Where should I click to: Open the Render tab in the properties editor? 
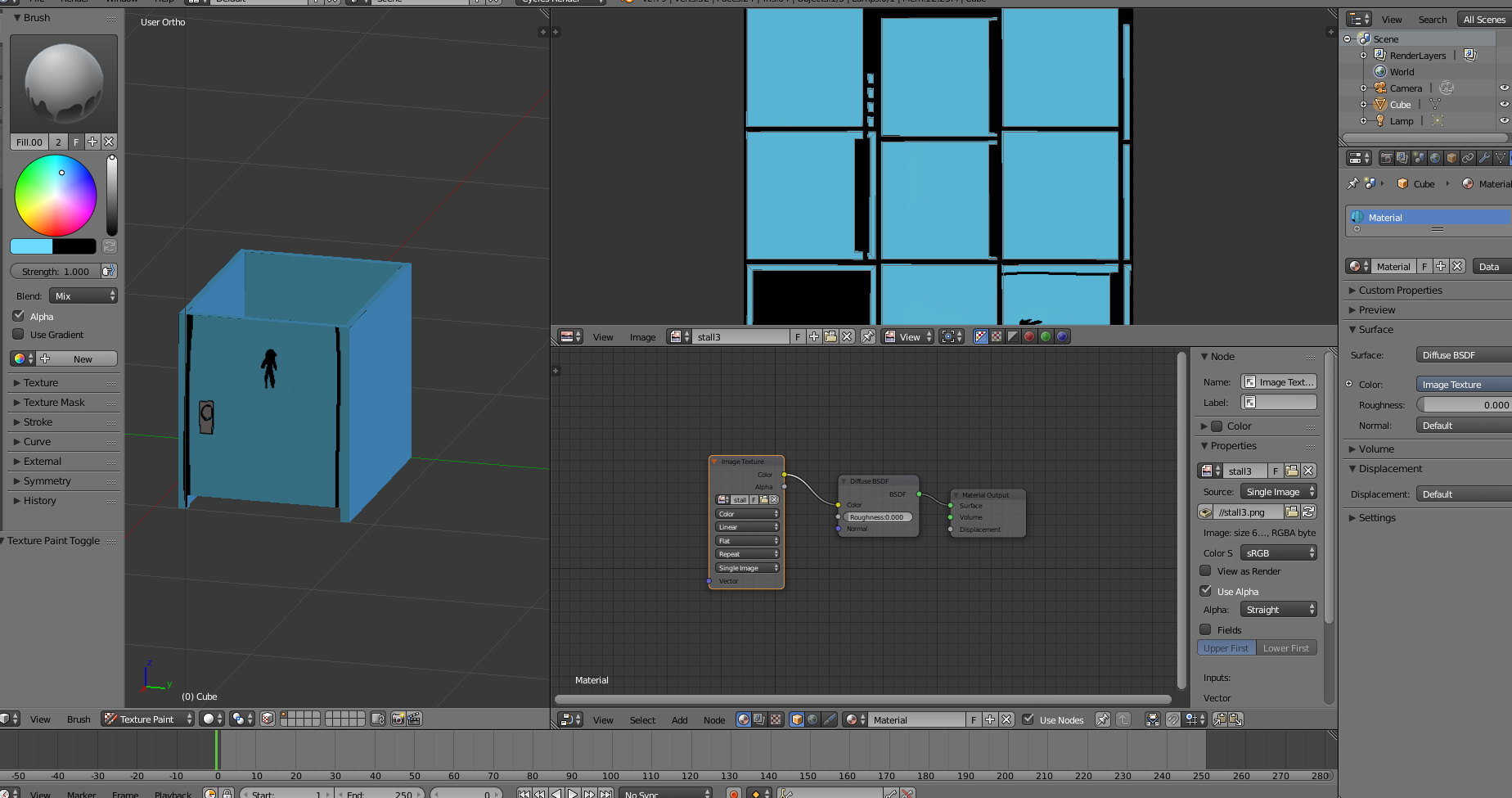(1386, 158)
